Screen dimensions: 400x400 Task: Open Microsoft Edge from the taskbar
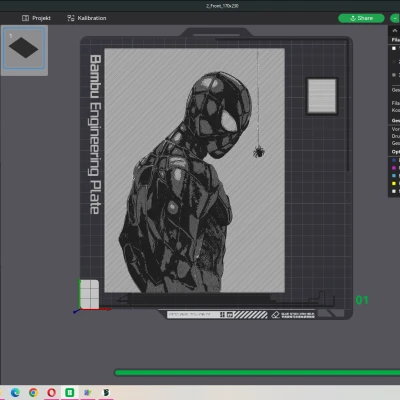click(15, 393)
